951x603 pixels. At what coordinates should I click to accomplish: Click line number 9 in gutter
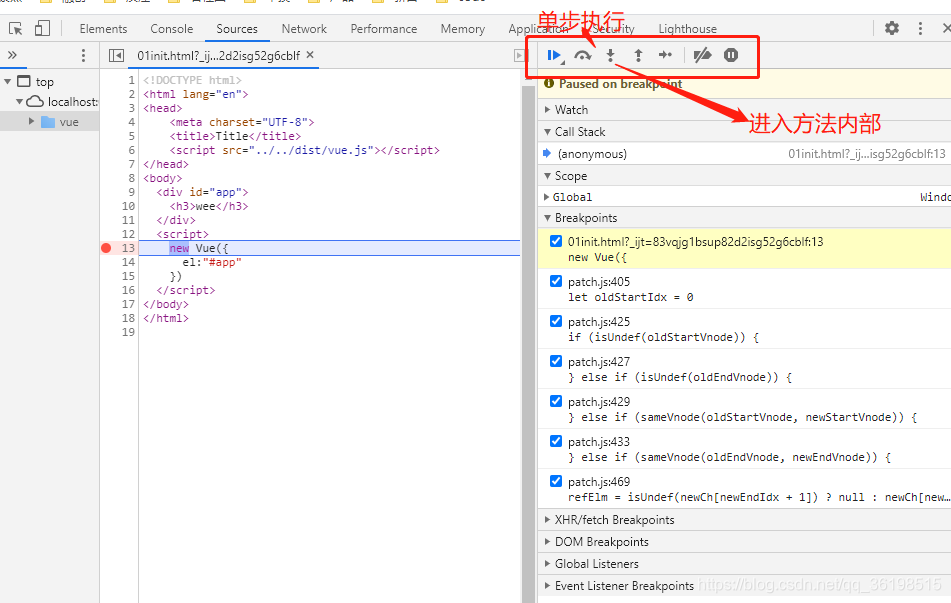(132, 192)
